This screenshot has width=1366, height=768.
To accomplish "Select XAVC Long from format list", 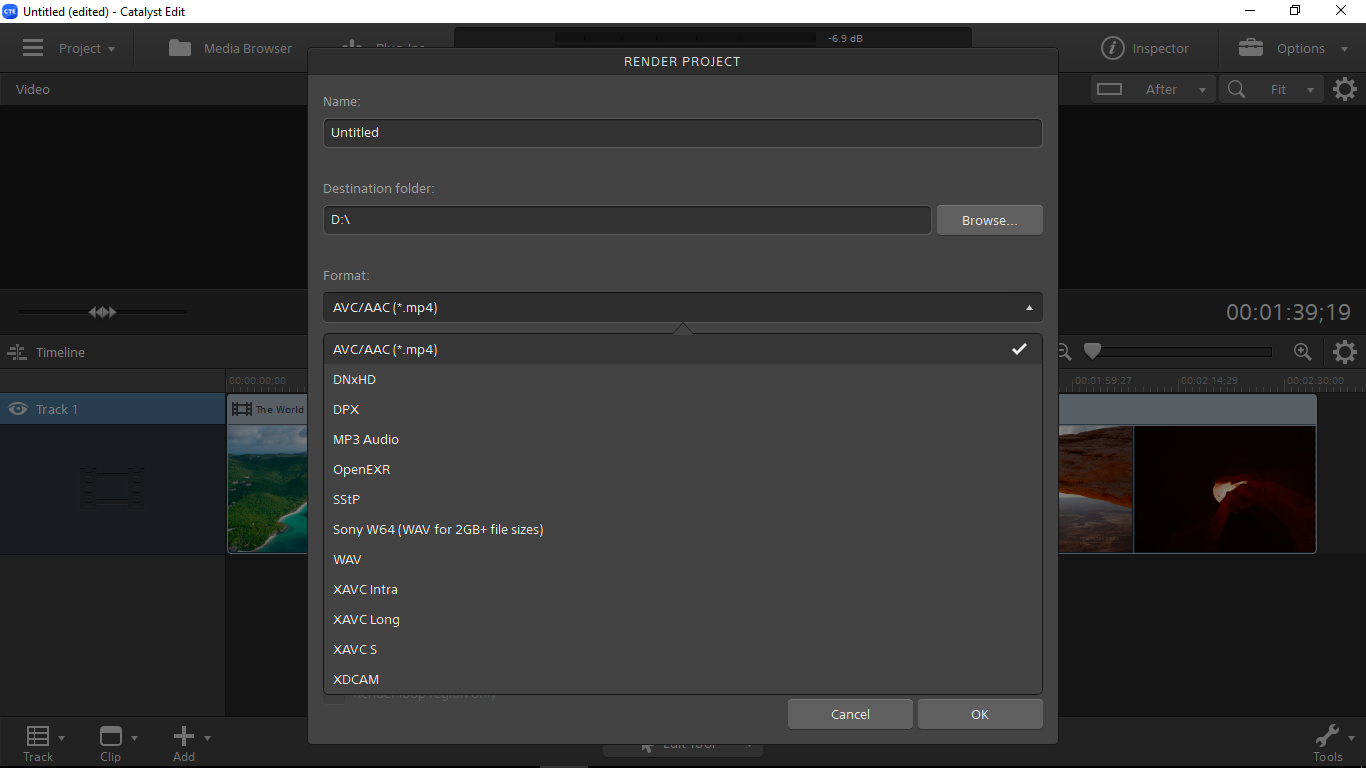I will tap(366, 619).
